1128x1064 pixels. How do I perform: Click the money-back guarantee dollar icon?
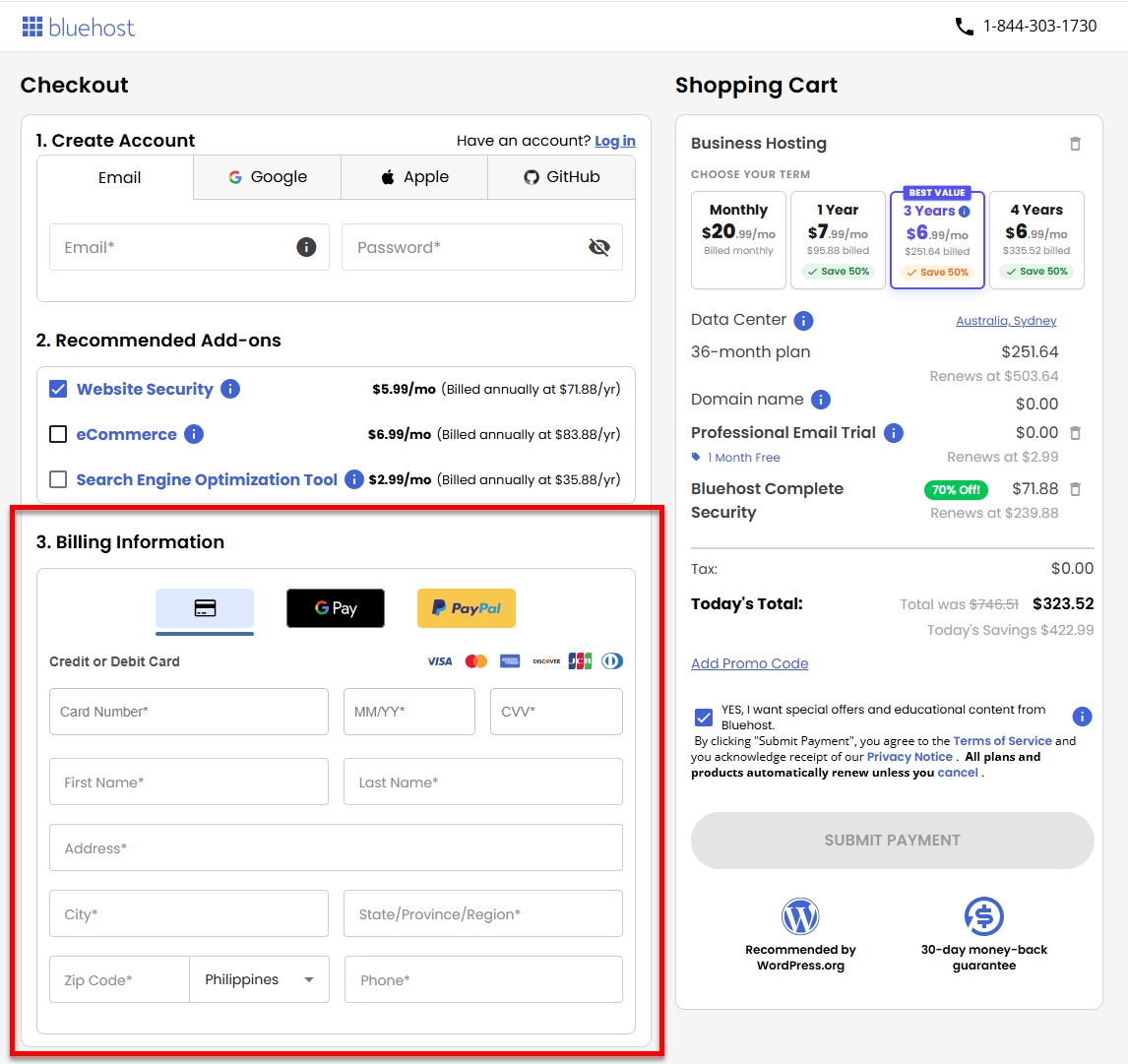[984, 916]
